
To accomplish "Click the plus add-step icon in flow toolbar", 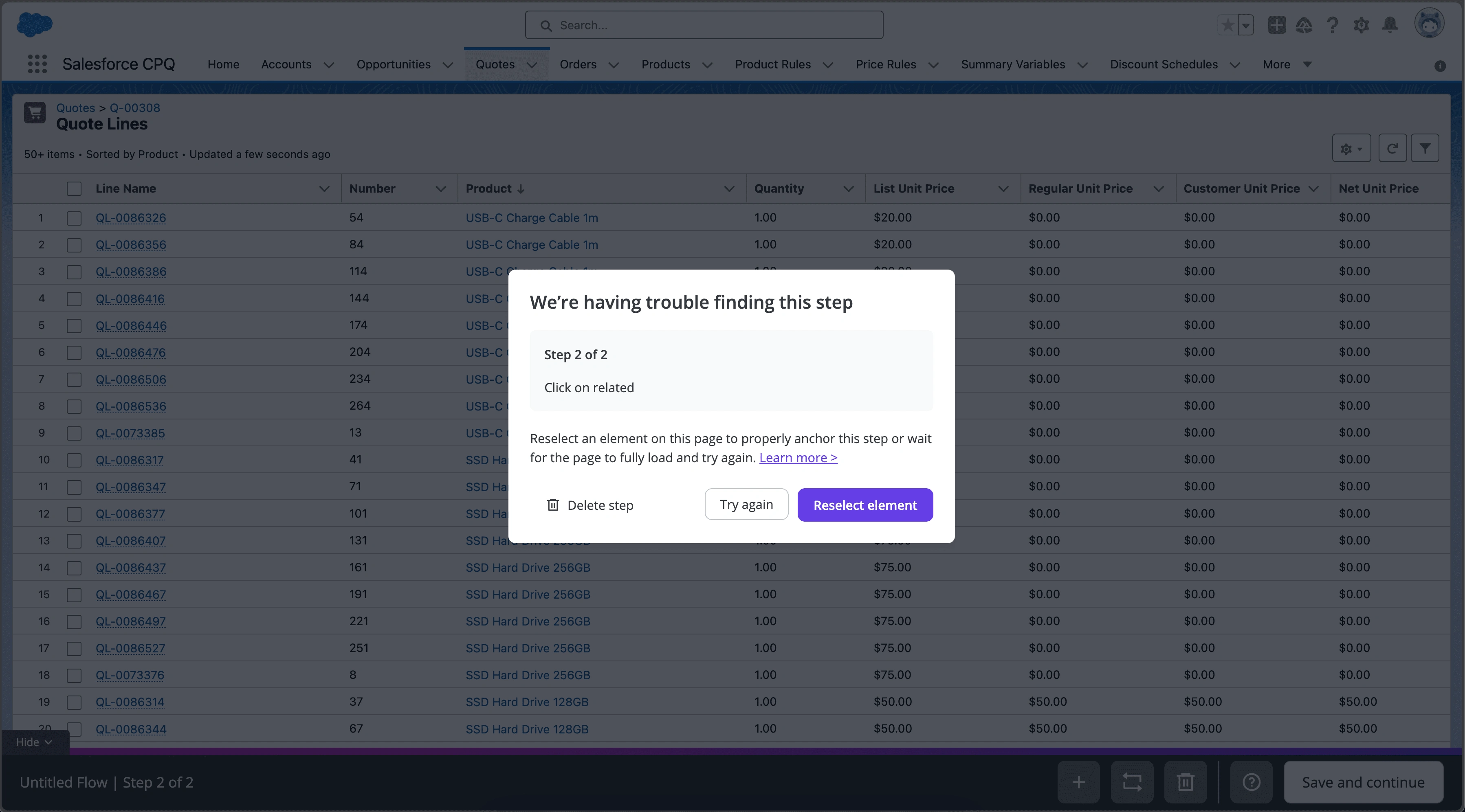I will pos(1078,782).
